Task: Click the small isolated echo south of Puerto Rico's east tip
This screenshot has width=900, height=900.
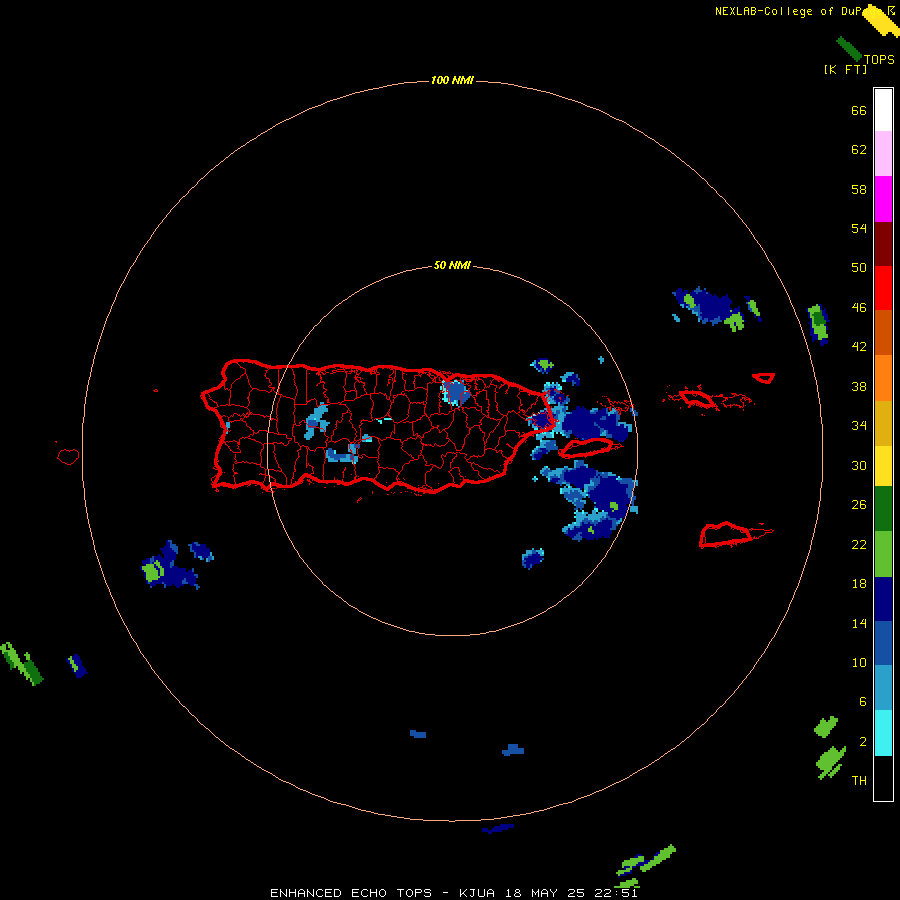Action: coord(533,558)
